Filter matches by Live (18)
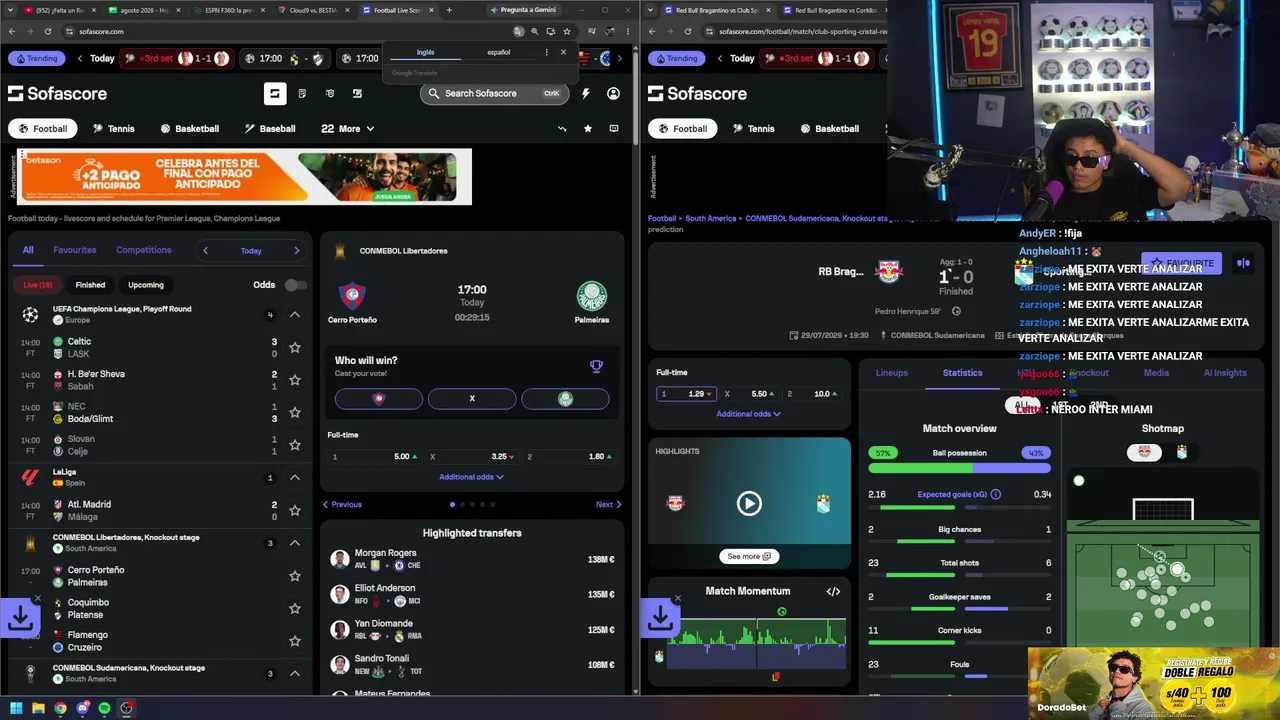The image size is (1280, 720). (x=38, y=285)
